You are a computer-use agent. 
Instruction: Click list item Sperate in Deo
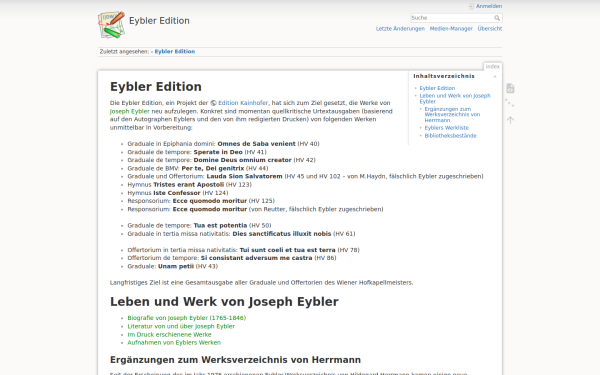[x=197, y=152]
